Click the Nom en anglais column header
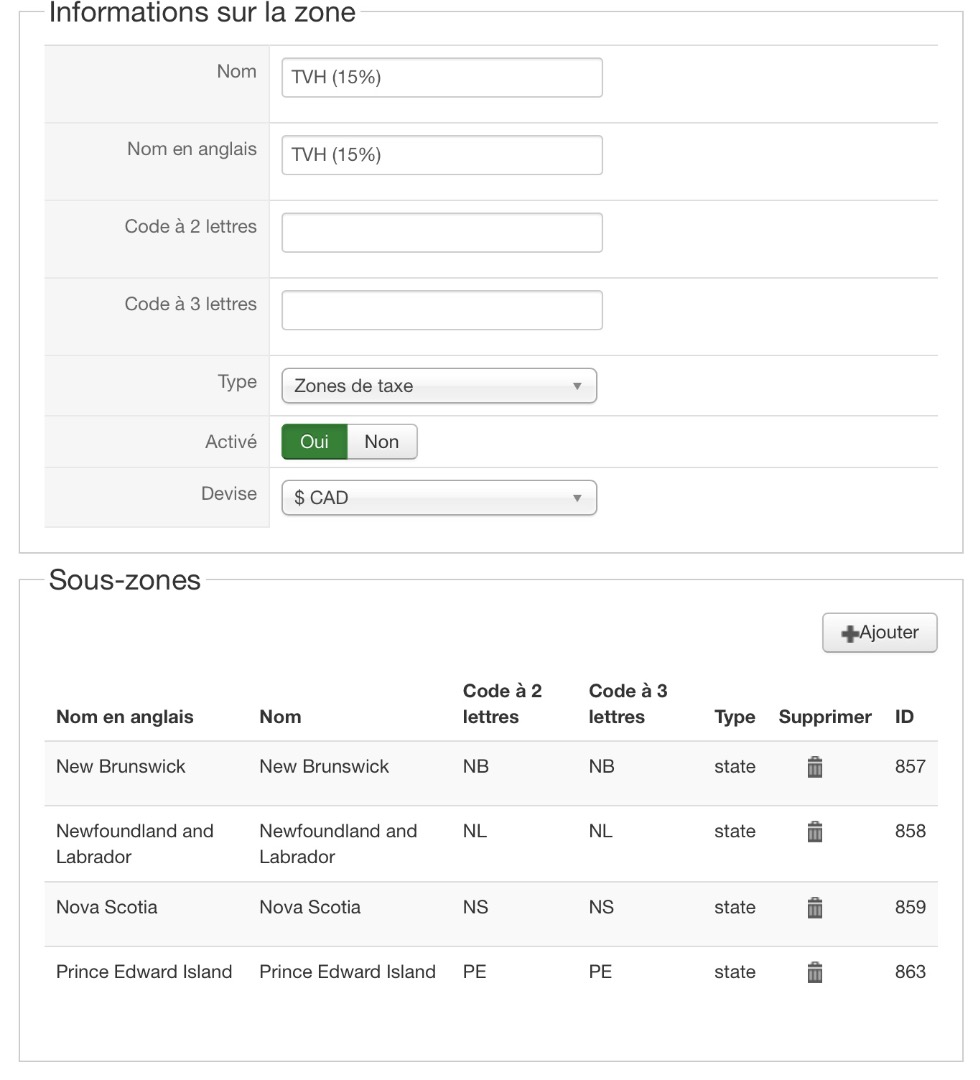This screenshot has width=980, height=1080. tap(125, 717)
